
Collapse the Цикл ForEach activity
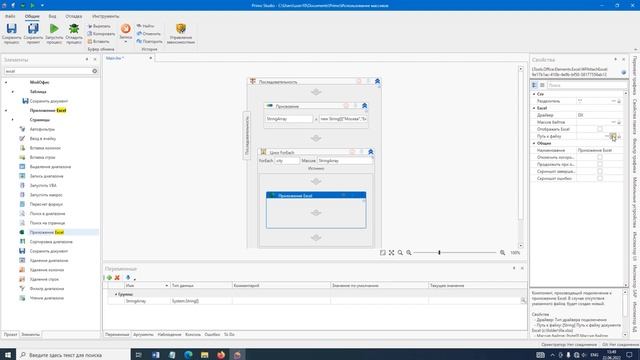tap(371, 152)
